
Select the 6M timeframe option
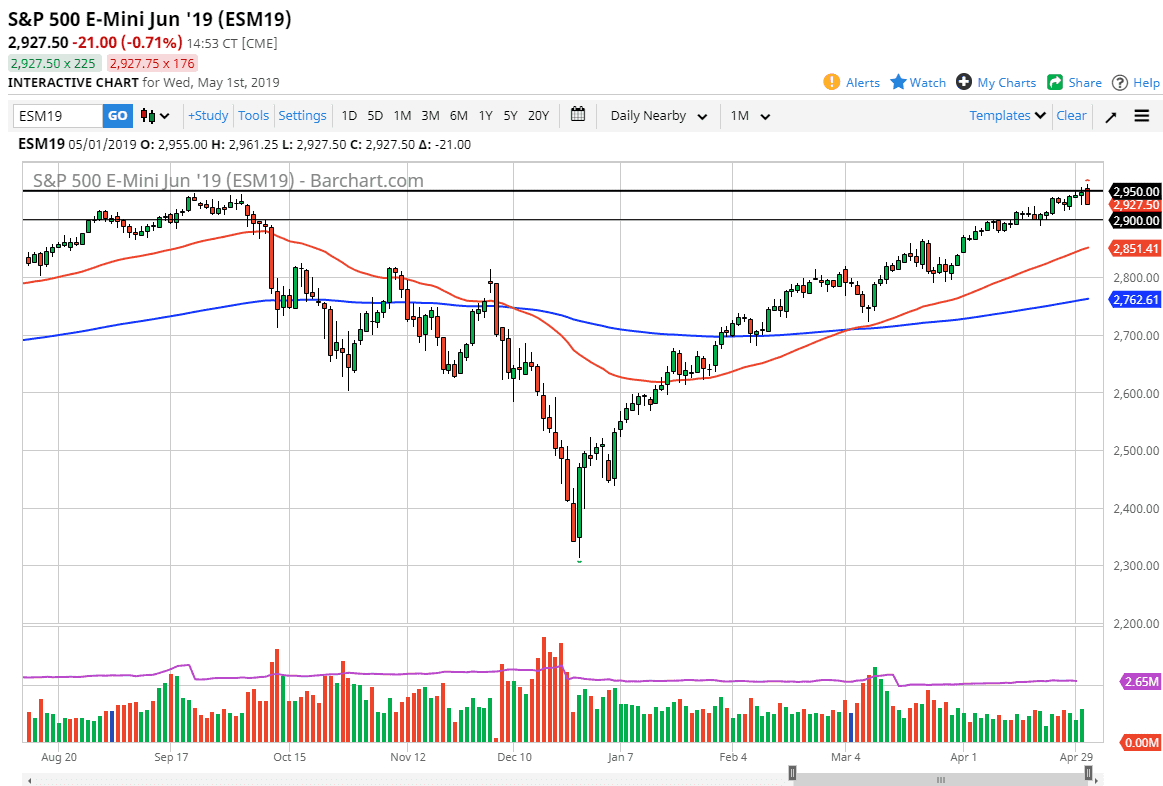(x=458, y=115)
